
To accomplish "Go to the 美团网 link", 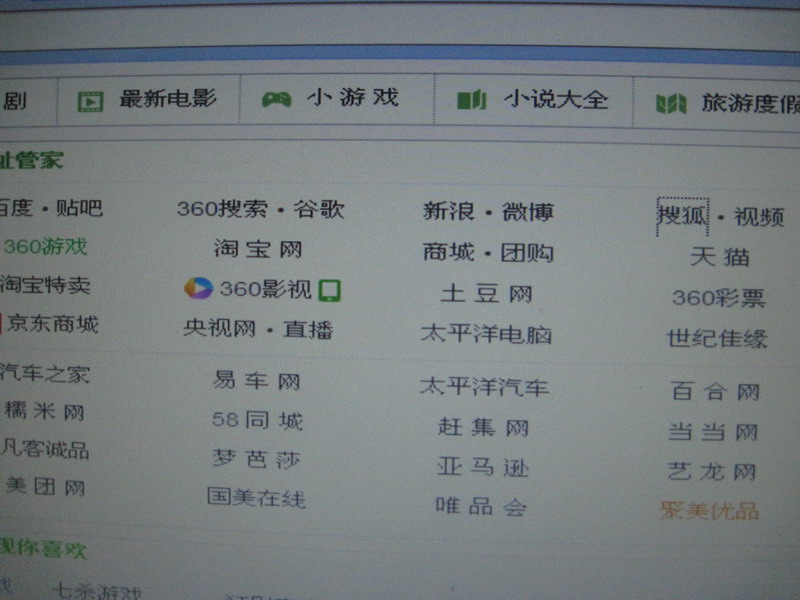I will 45,486.
